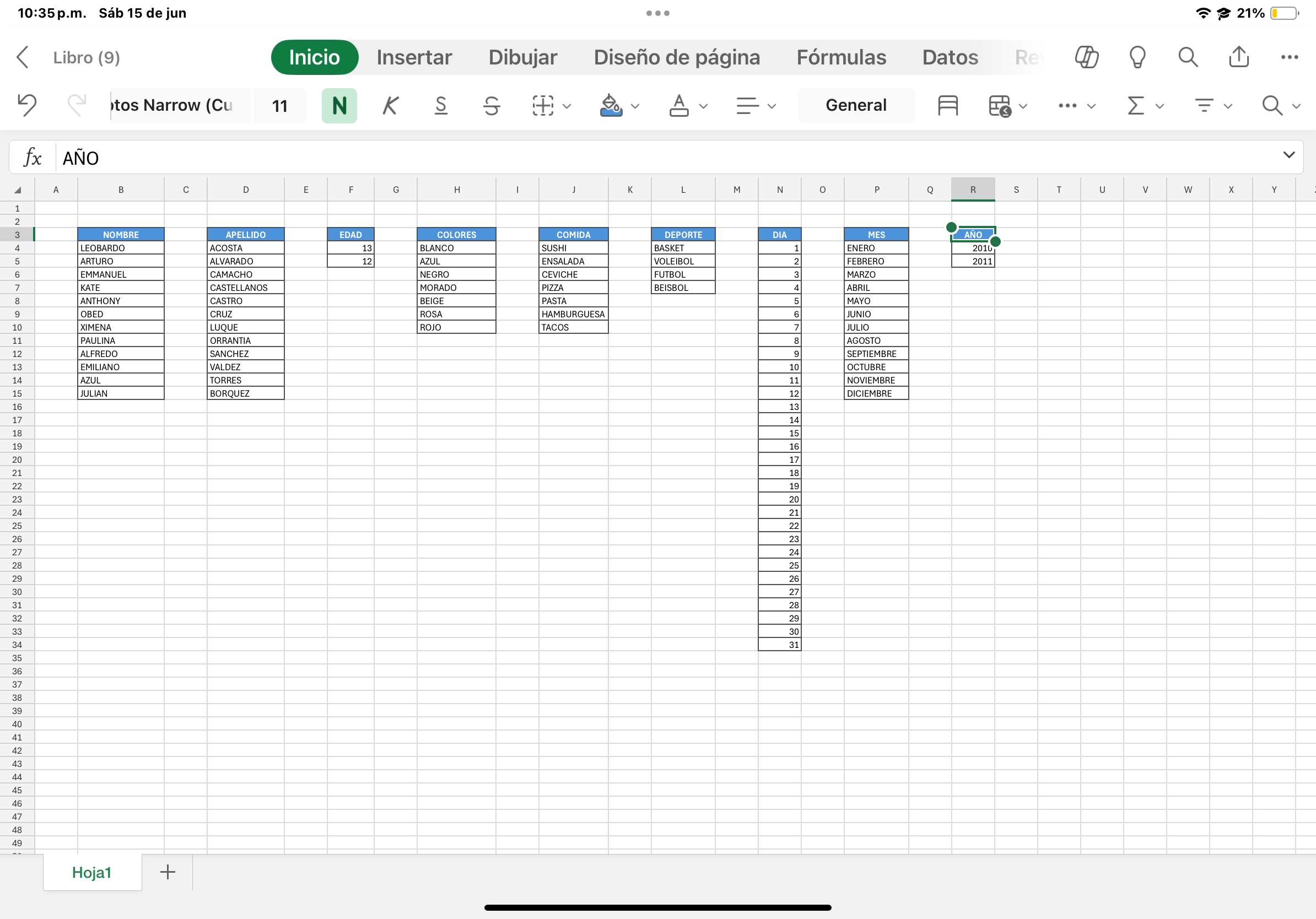Toggle italic K formatting

(x=390, y=105)
